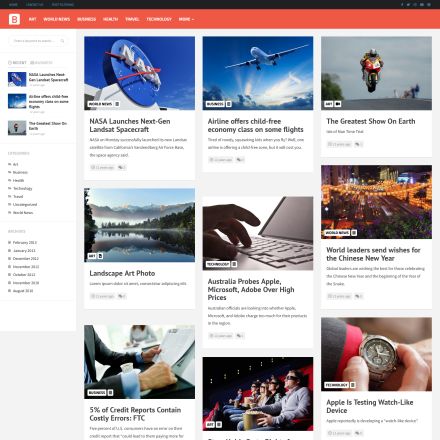Click the folder icon beside Travel category
The image size is (440, 440).
[x=10, y=196]
